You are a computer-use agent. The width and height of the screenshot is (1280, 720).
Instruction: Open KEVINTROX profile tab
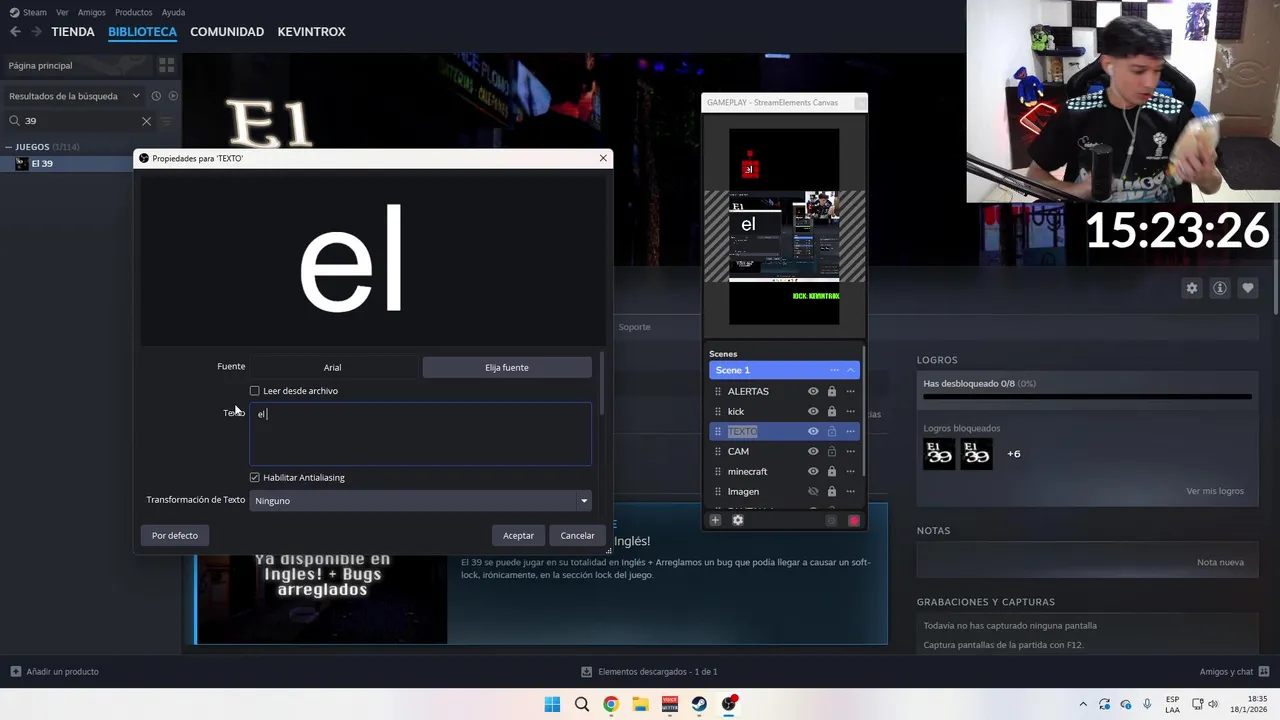coord(311,32)
